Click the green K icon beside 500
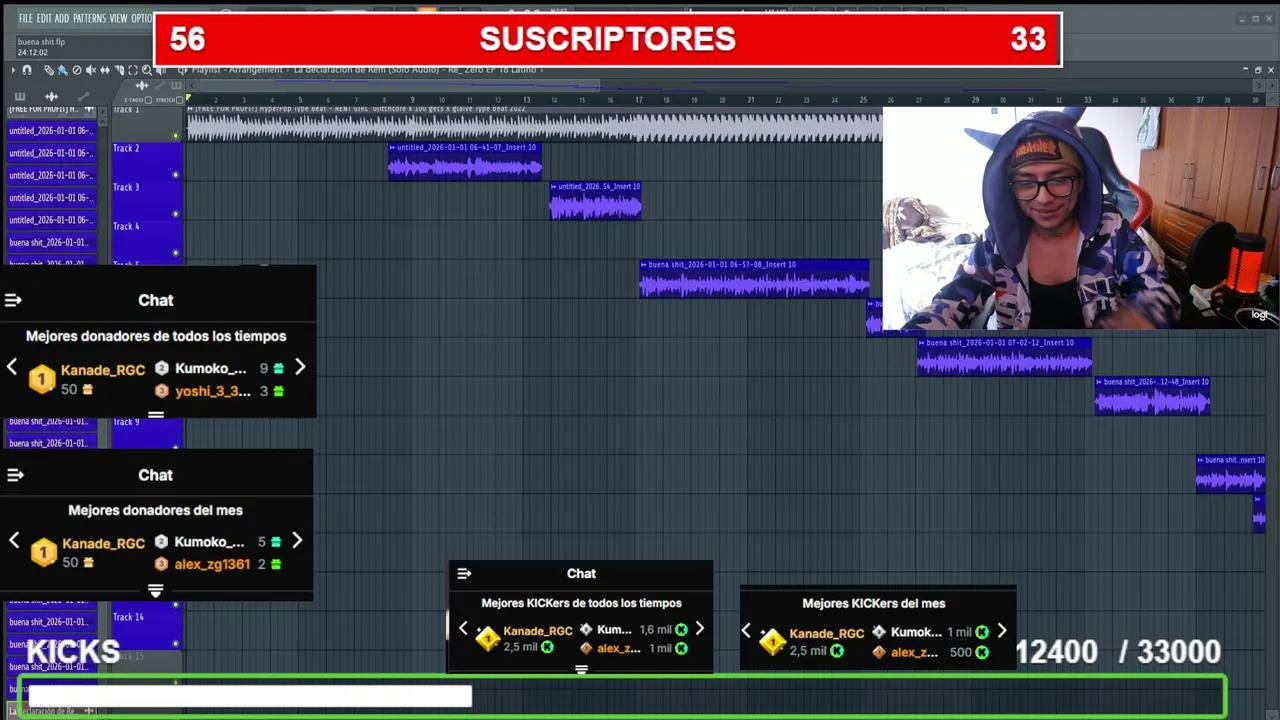Screen dimensions: 1280x720 983,652
